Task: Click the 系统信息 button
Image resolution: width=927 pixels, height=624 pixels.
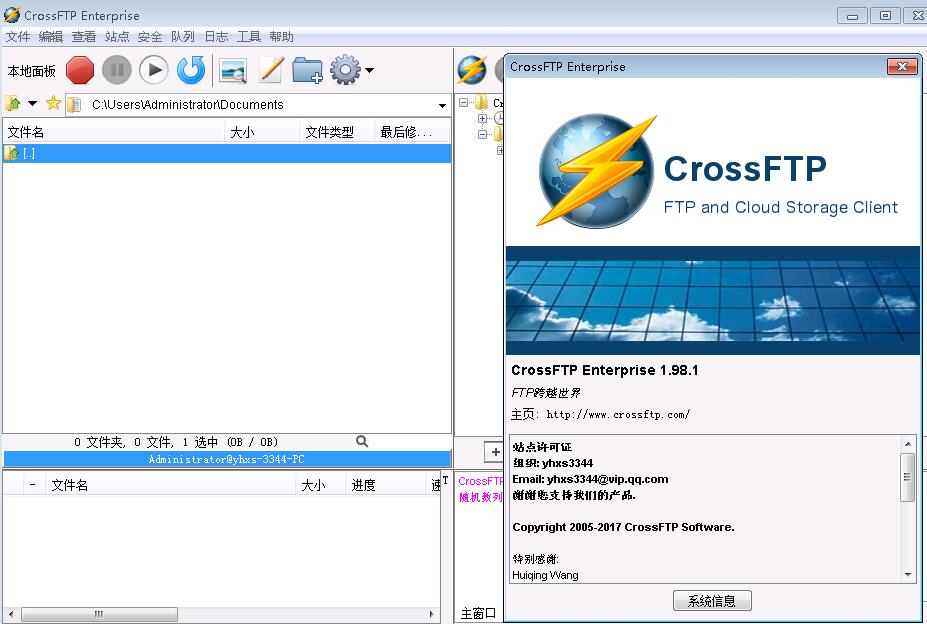Action: [x=712, y=601]
